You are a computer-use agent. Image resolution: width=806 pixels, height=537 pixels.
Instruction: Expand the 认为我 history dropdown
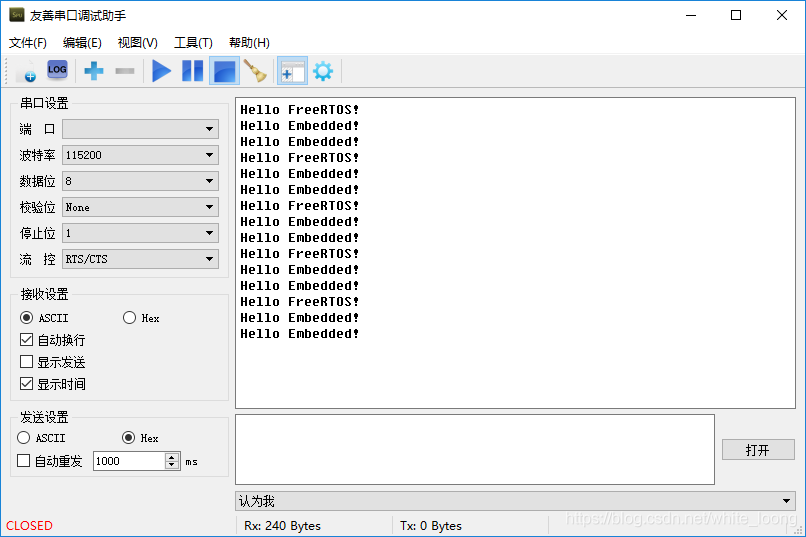[515, 501]
